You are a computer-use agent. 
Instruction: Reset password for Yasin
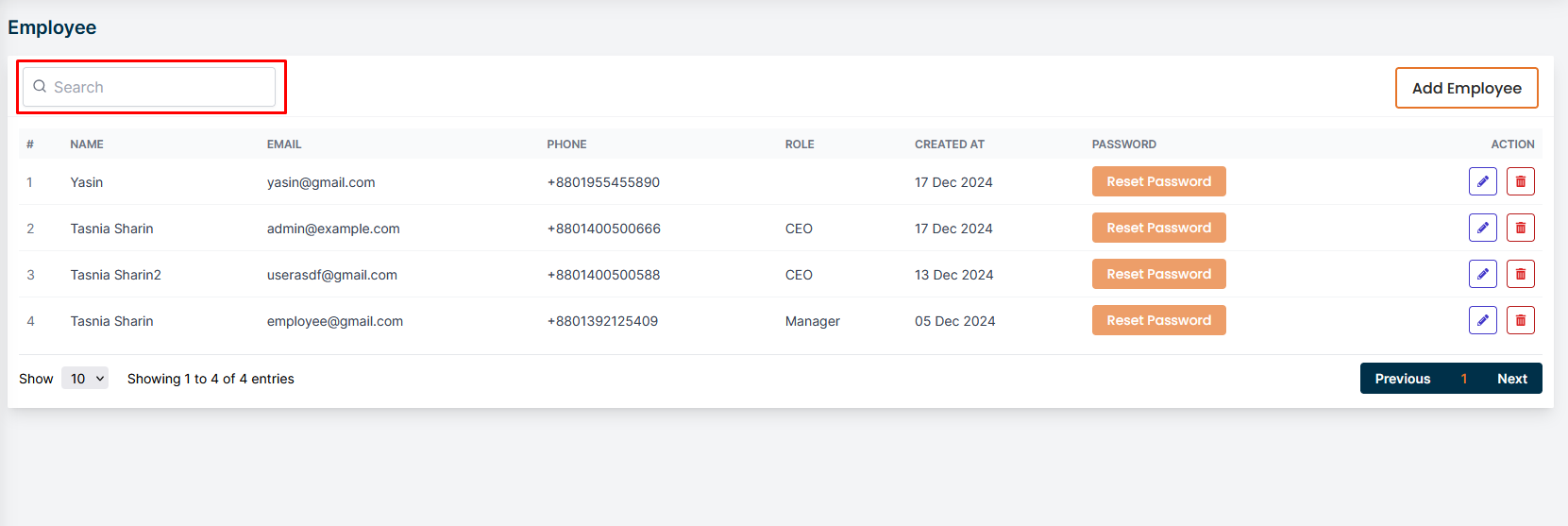coord(1158,181)
